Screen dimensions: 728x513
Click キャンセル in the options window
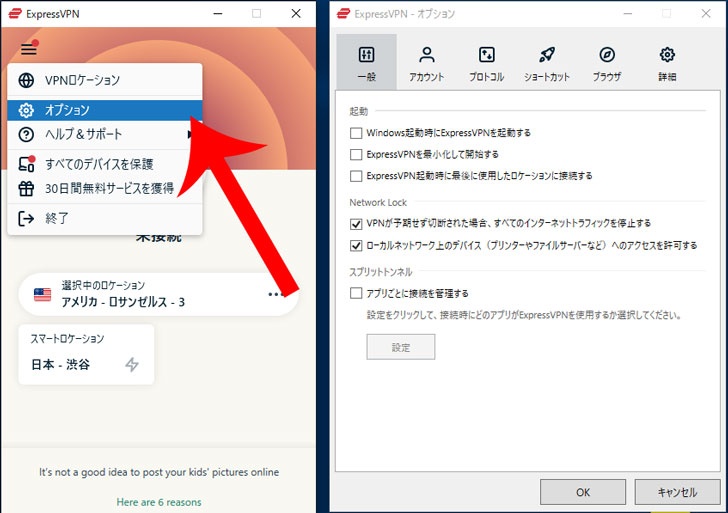pos(677,492)
